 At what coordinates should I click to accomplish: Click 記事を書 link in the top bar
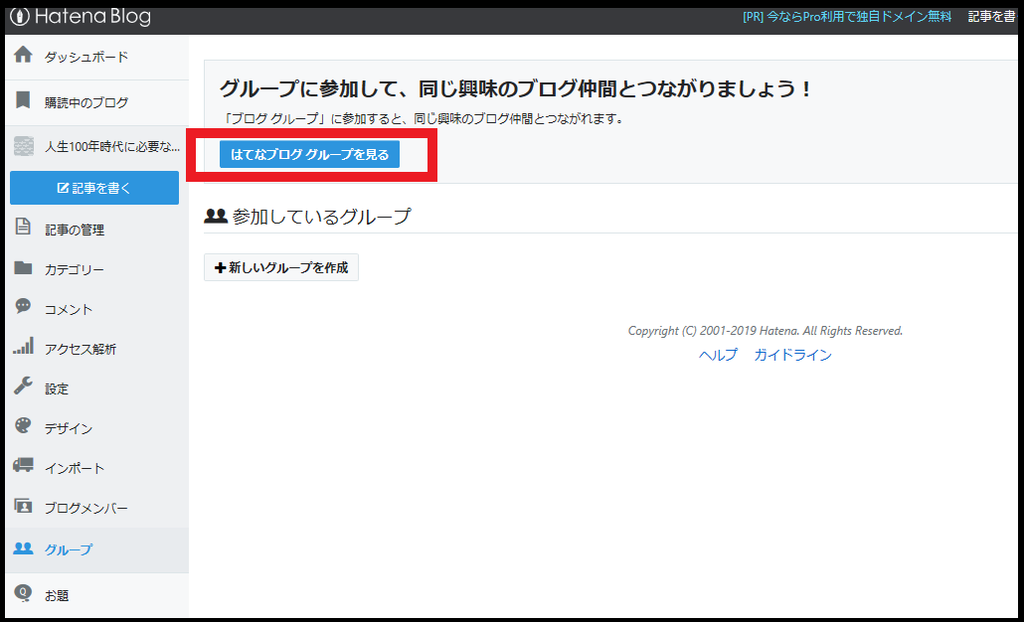991,17
